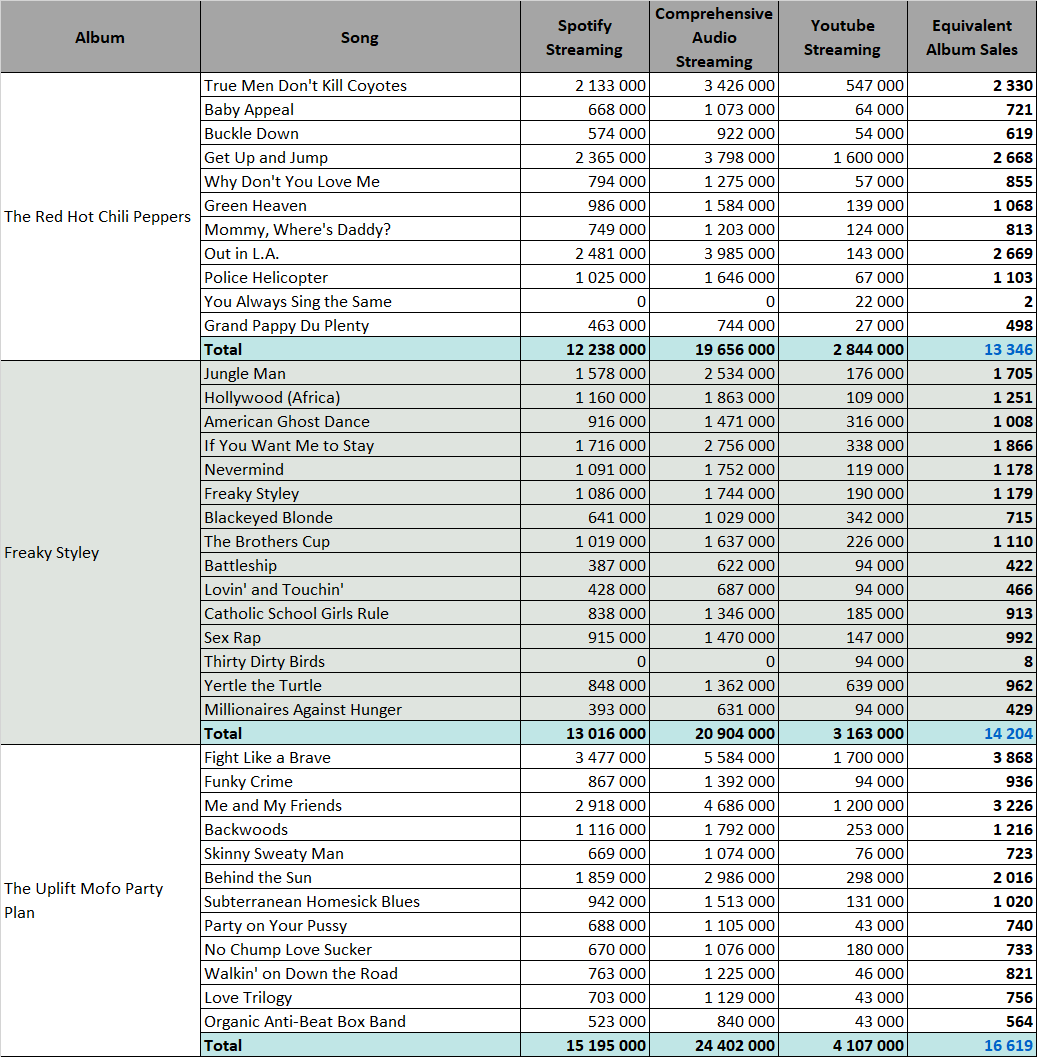This screenshot has width=1037, height=1057.
Task: Click The Red Hot Chili Peppers album cell
Action: pyautogui.click(x=100, y=216)
